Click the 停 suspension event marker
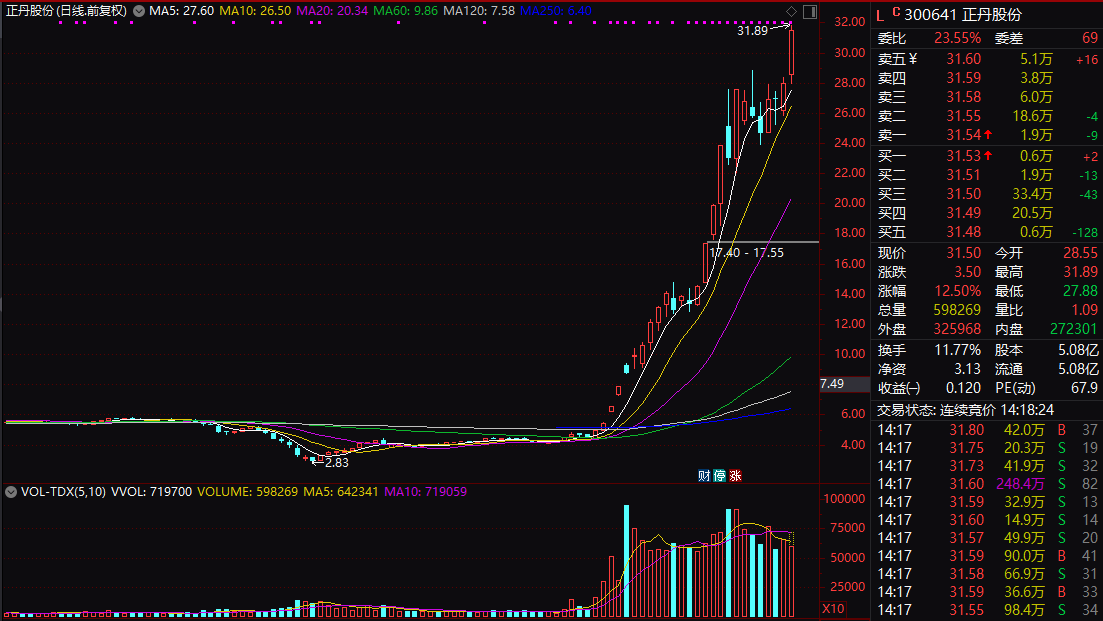 pyautogui.click(x=719, y=476)
